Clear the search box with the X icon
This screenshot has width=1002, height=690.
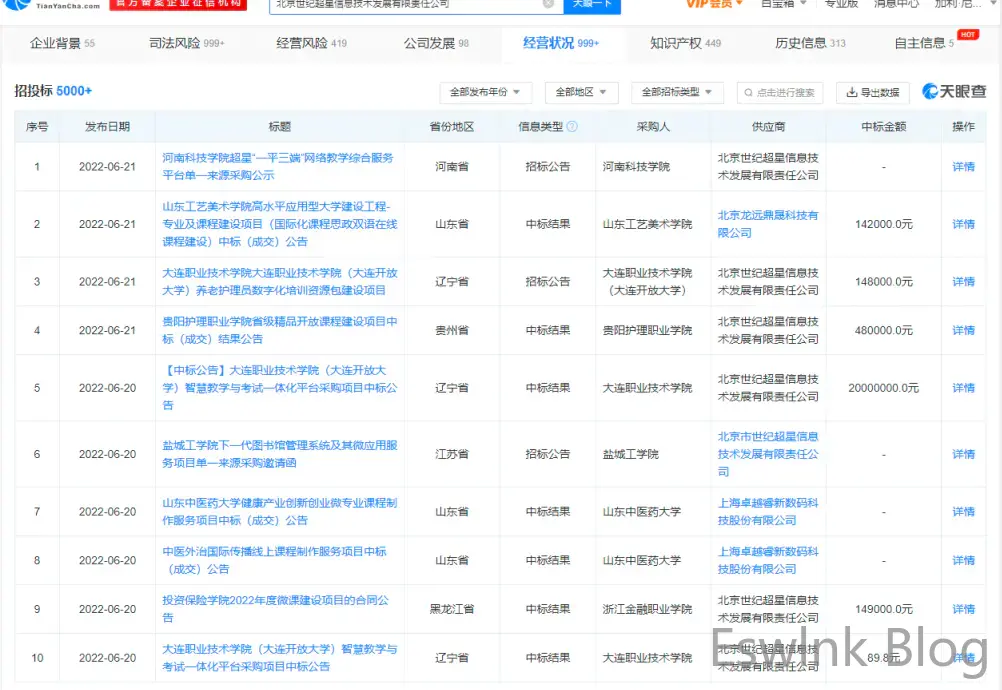pos(549,4)
